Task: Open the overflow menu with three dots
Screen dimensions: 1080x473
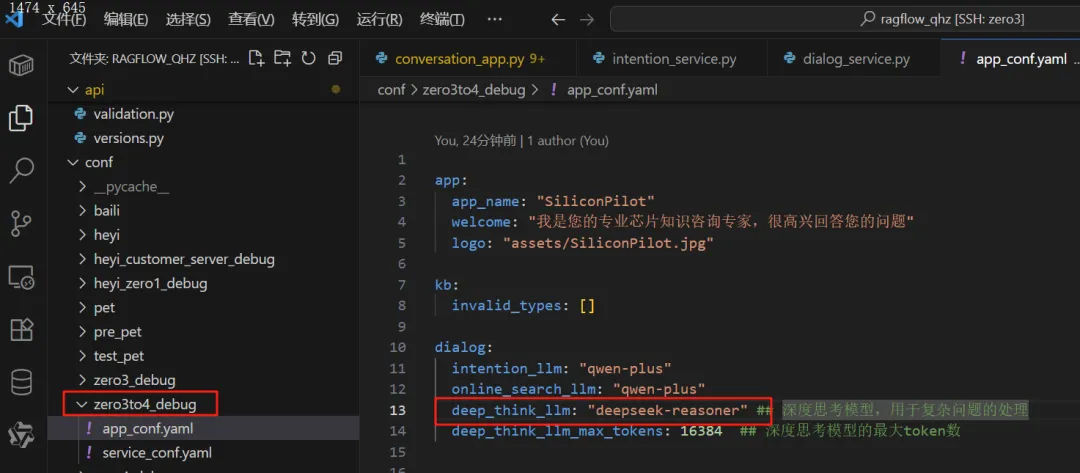Action: tap(494, 19)
